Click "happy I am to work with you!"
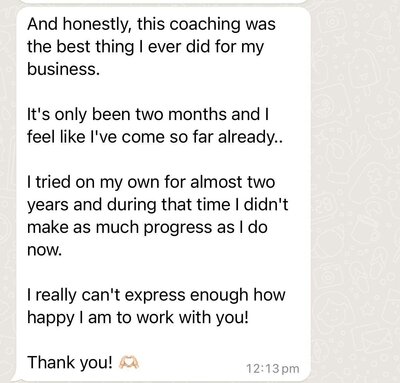 click(138, 318)
